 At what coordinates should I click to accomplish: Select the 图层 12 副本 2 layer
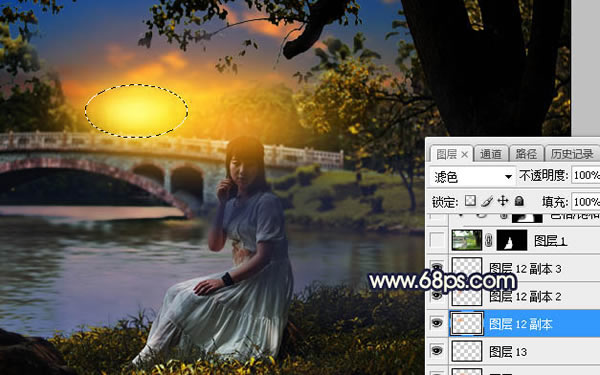[524, 297]
